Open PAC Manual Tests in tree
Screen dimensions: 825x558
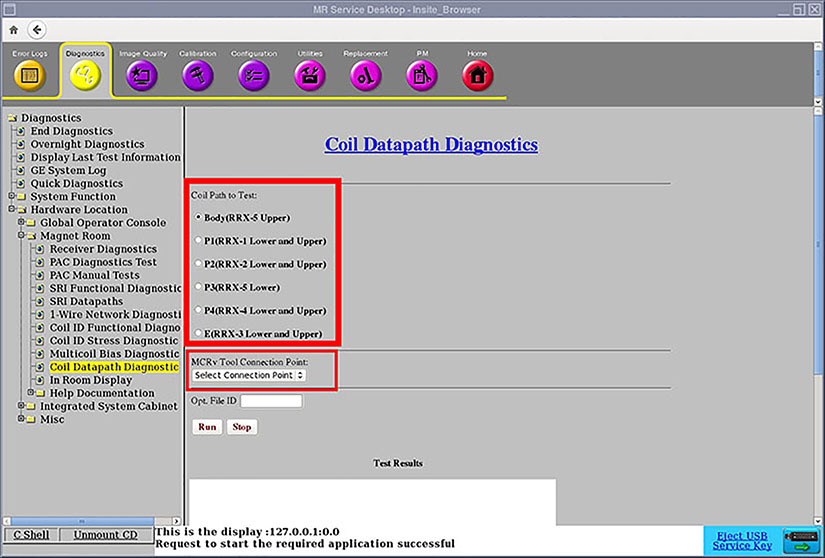tap(94, 275)
